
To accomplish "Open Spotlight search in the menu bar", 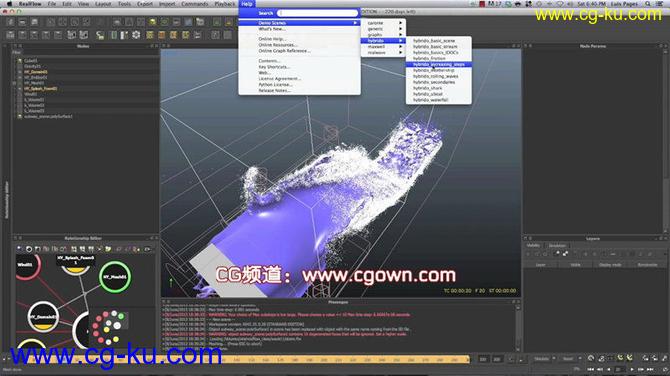I will pos(648,4).
